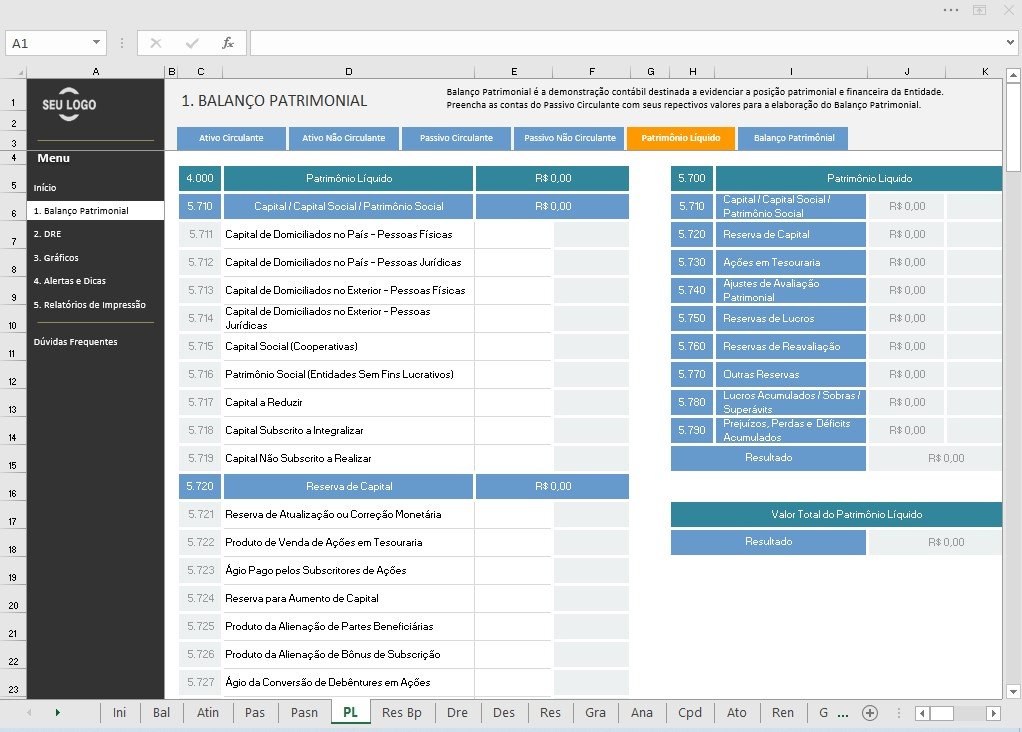Screen dimensions: 1022x732
Task: Click the three-dot more options icon at top
Action: coord(950,10)
